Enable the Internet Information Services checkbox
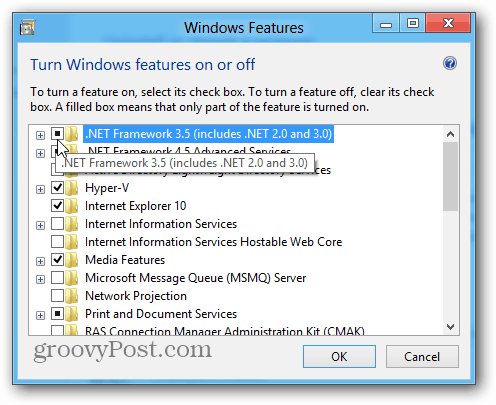 pos(57,224)
